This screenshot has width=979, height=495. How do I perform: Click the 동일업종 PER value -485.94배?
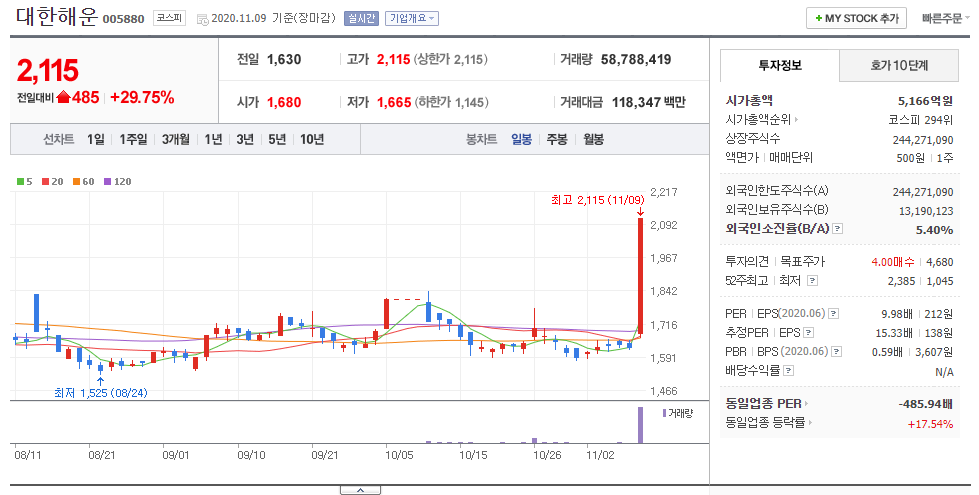(x=926, y=404)
